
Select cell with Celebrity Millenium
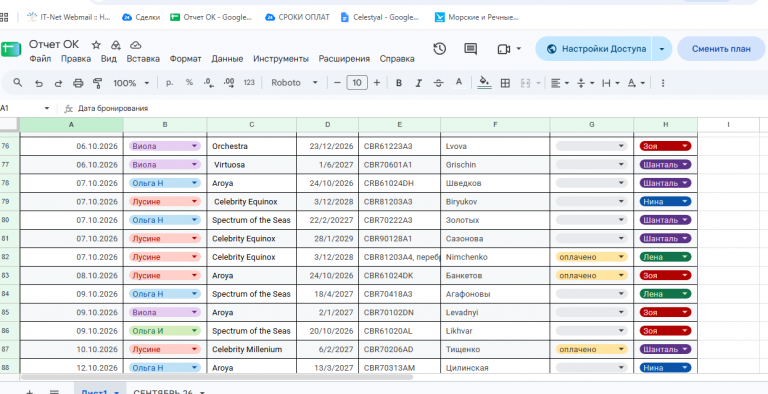point(251,349)
